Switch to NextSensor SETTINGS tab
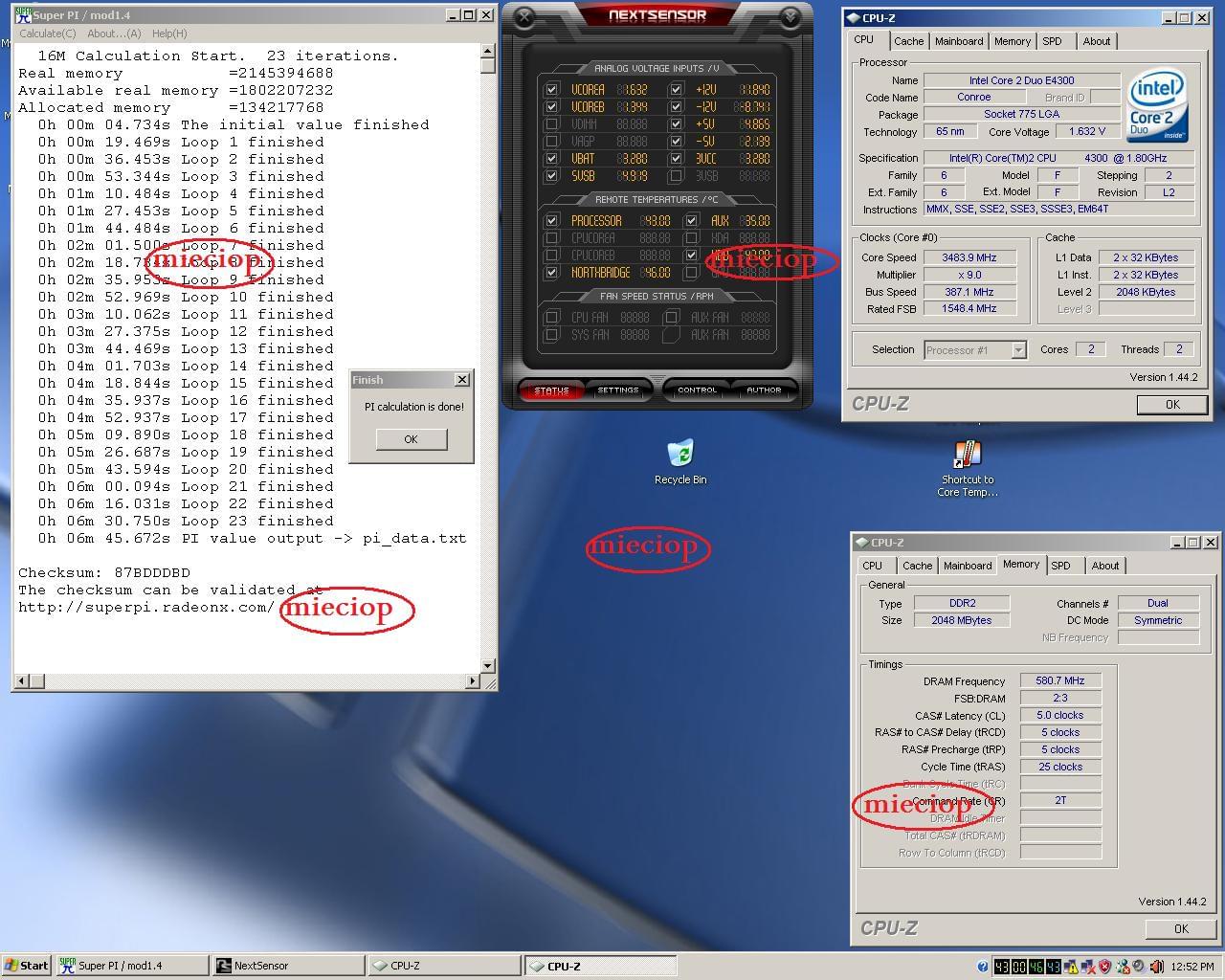Viewport: 1225px width, 980px height. (x=618, y=390)
